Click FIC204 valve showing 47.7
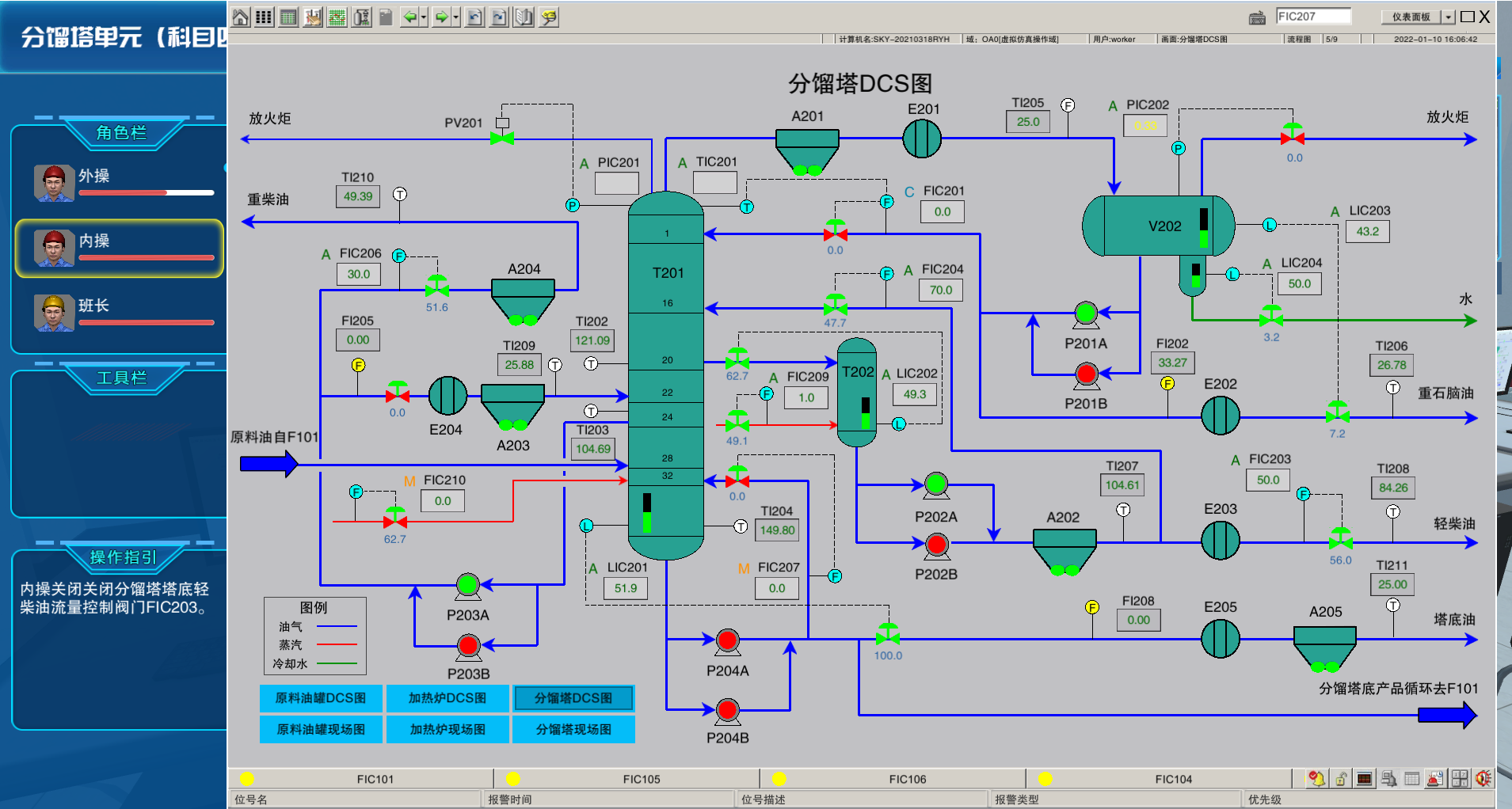The width and height of the screenshot is (1512, 809). coord(835,304)
